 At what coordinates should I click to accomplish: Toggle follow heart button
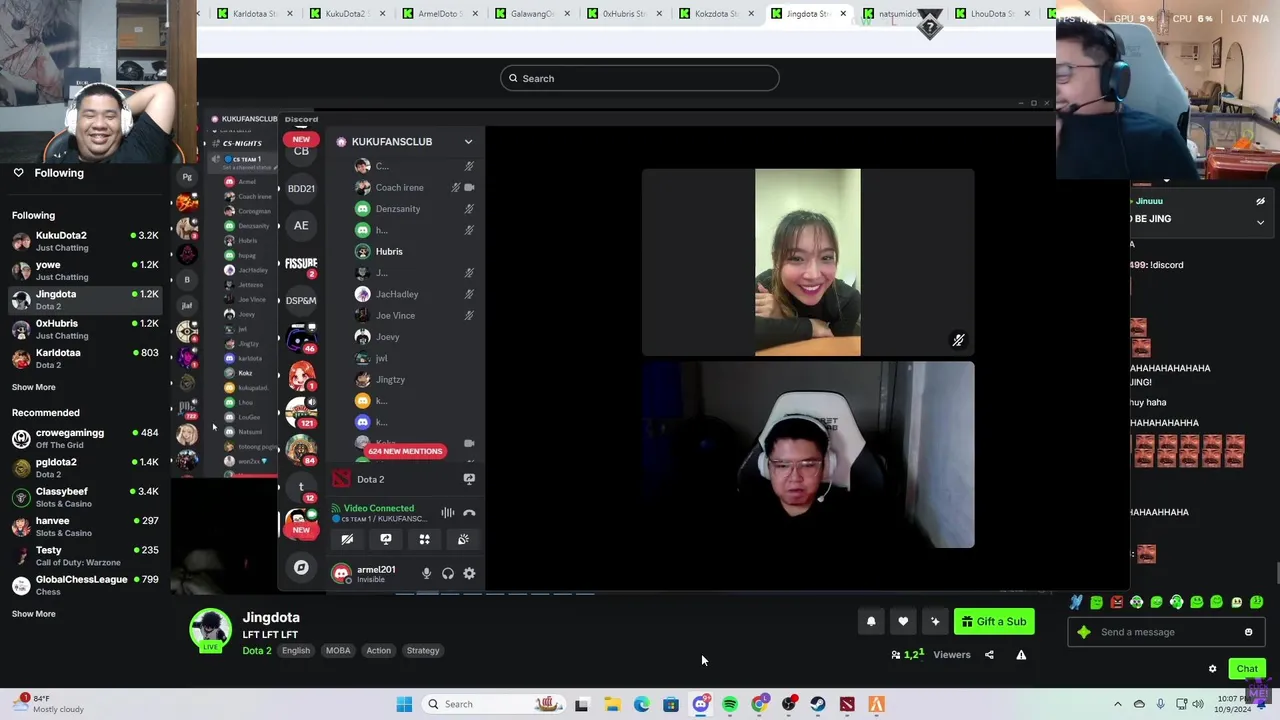tap(903, 622)
